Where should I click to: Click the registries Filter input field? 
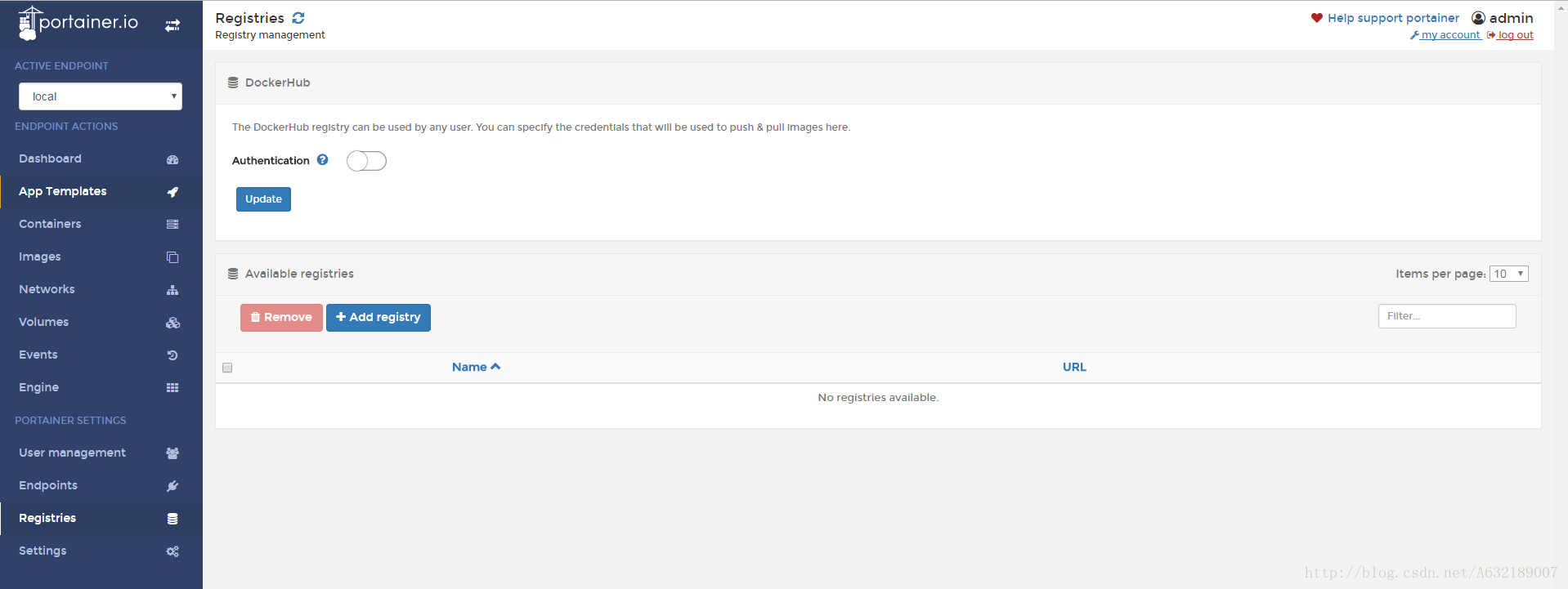[x=1446, y=316]
